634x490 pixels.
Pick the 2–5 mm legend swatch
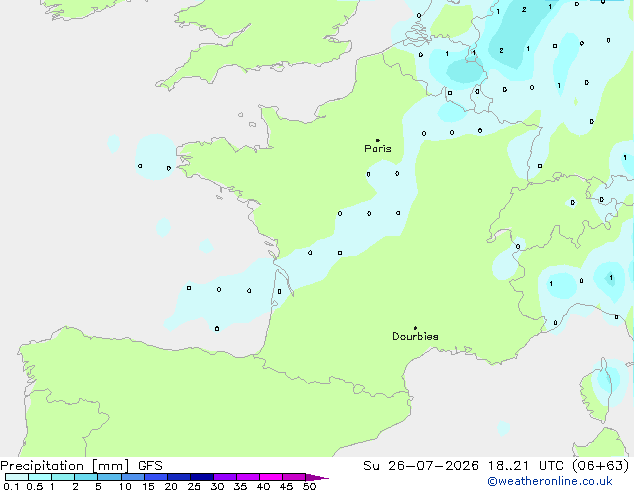(x=86, y=477)
